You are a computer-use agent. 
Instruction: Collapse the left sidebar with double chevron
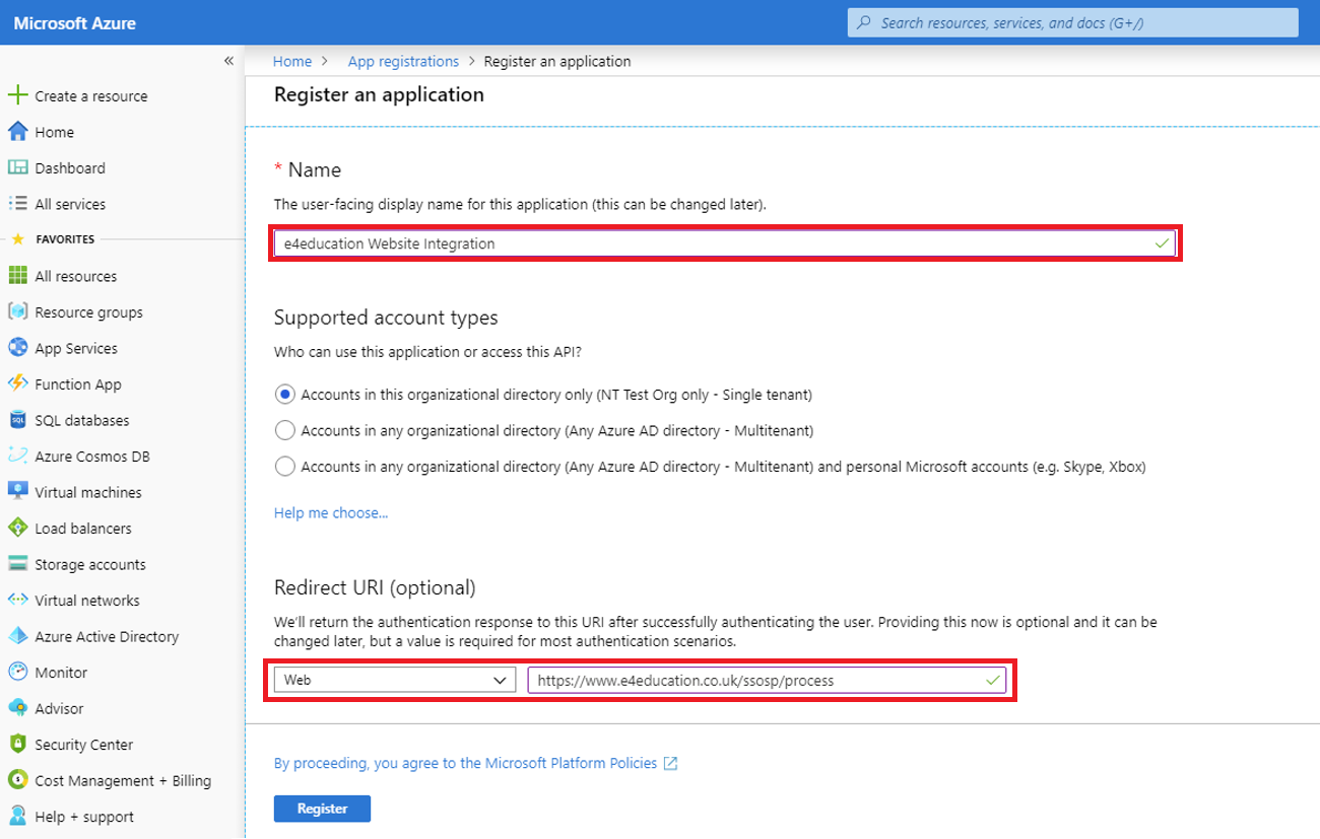(x=229, y=61)
